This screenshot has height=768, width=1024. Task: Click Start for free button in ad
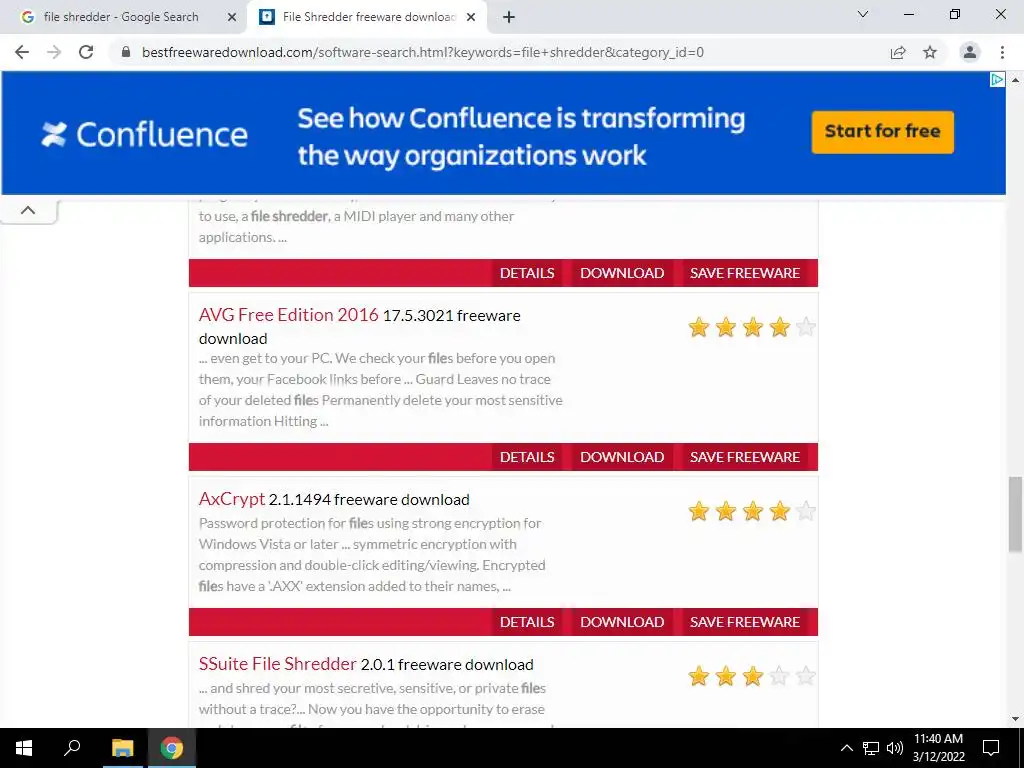[x=882, y=132]
